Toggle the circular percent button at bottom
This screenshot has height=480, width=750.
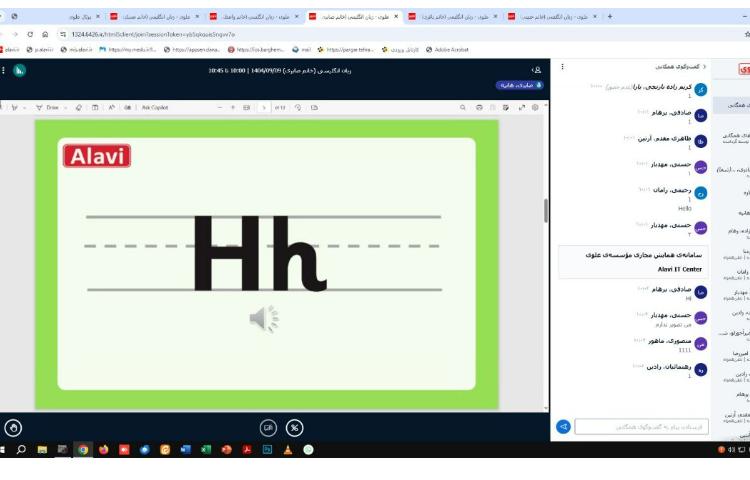295,427
